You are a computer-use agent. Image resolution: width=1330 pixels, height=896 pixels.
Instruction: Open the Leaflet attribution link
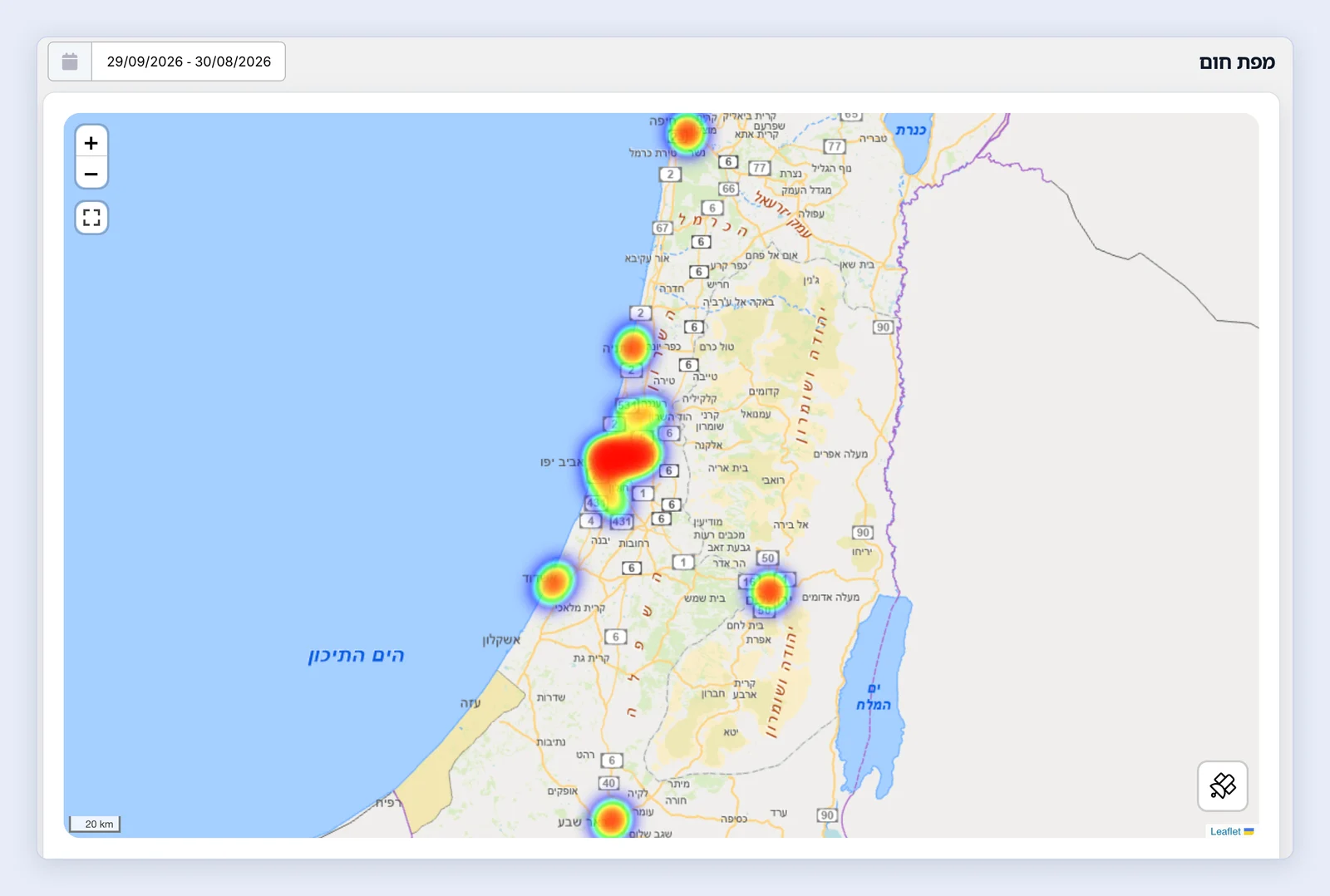click(1224, 831)
